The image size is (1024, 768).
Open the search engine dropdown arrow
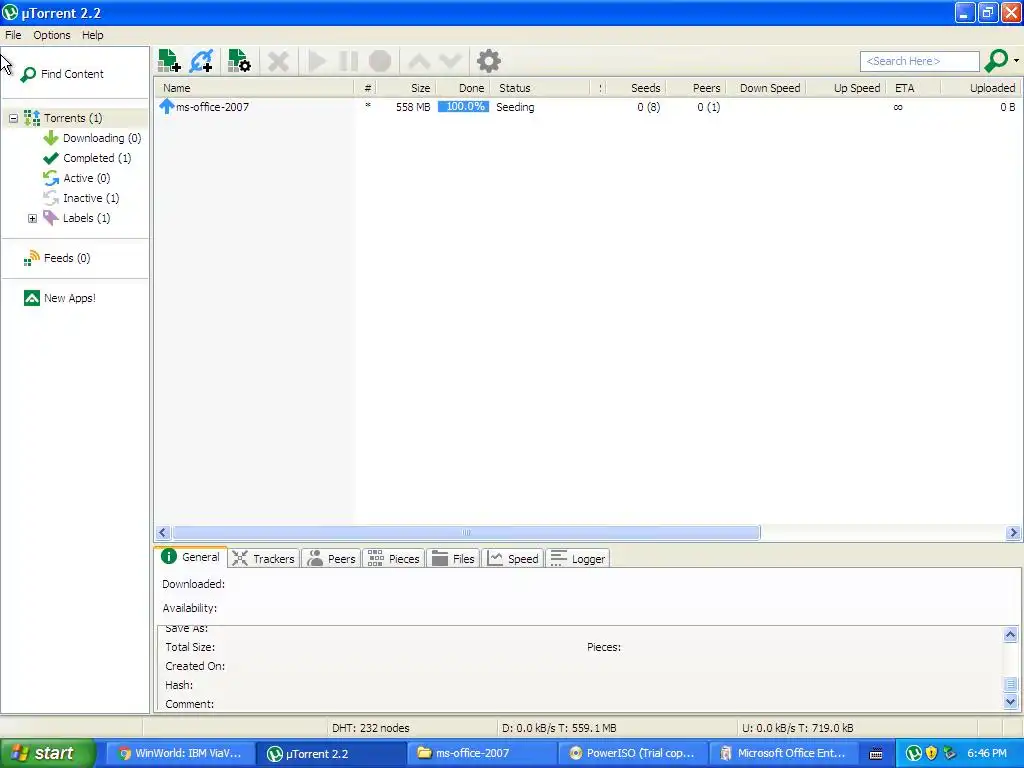coord(1016,61)
